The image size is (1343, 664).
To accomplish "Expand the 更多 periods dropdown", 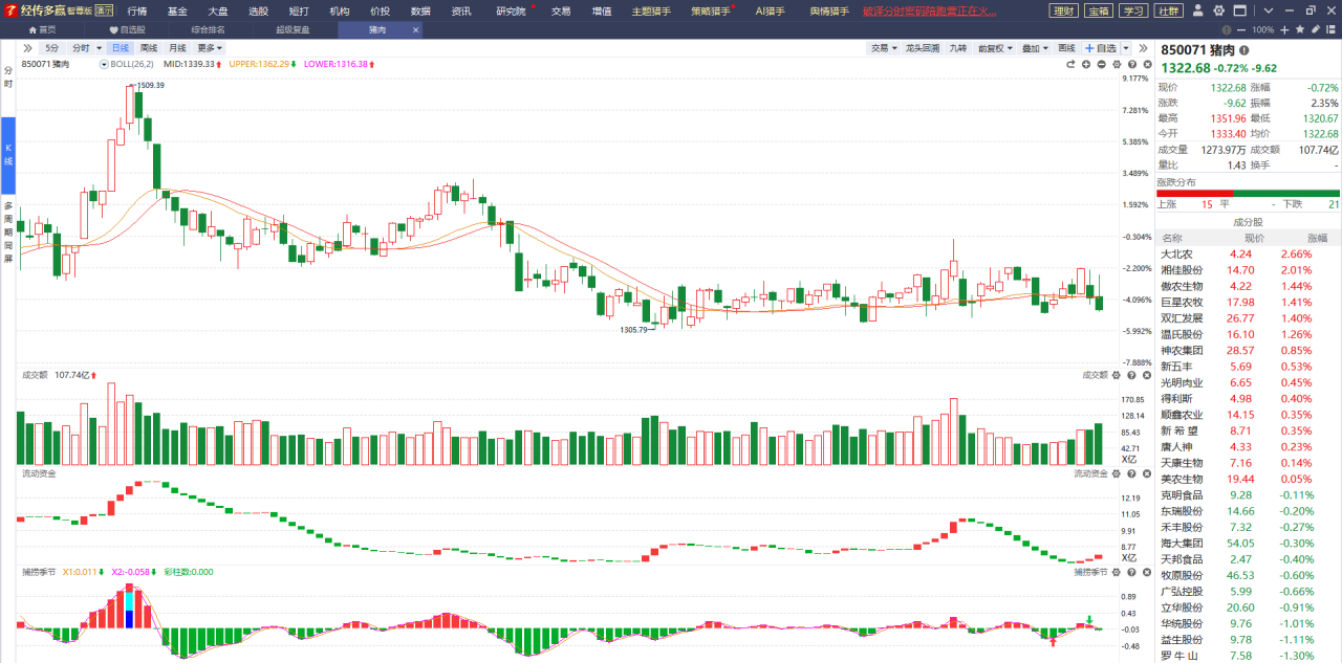I will point(209,48).
